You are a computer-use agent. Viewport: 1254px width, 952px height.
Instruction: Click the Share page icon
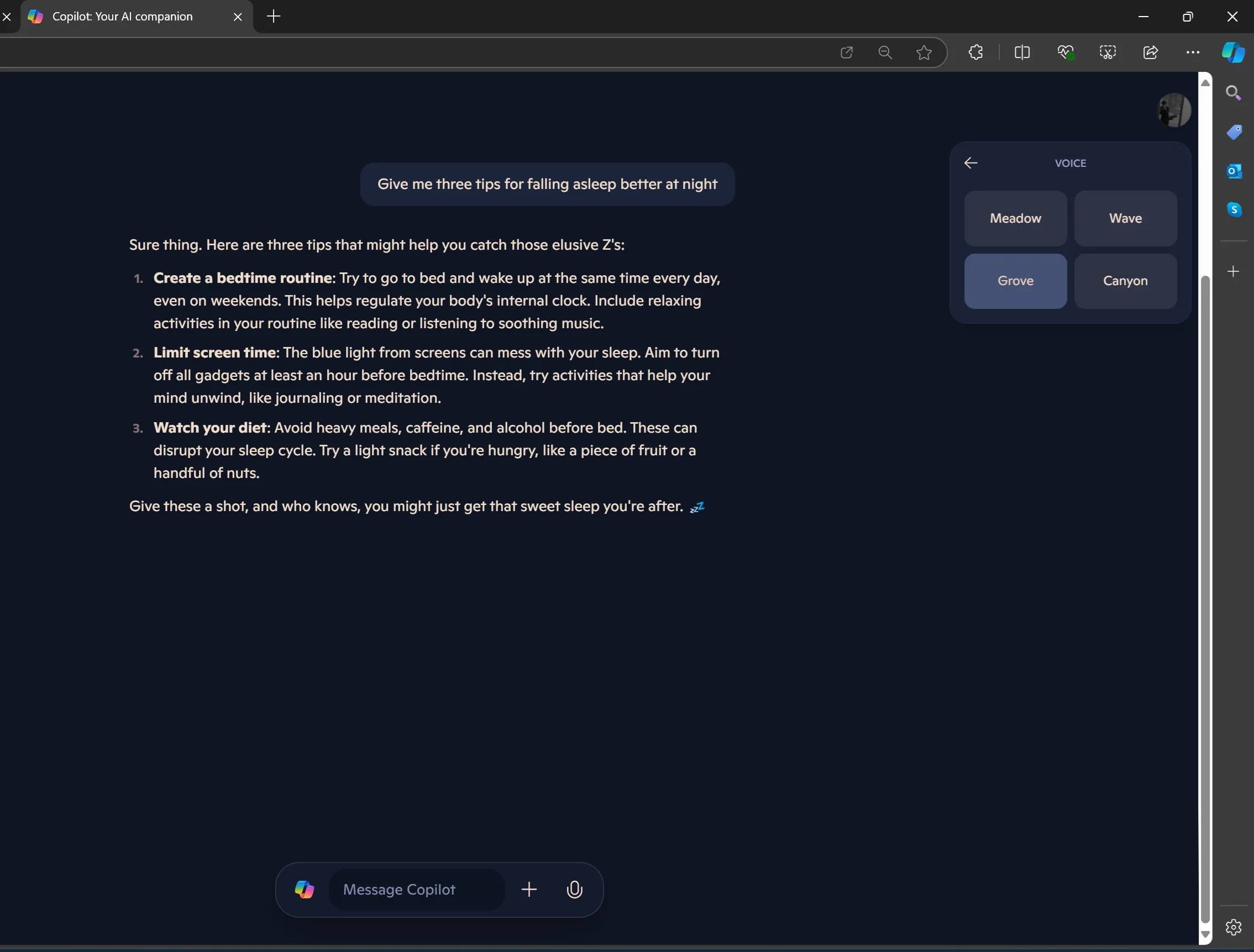click(x=1150, y=52)
